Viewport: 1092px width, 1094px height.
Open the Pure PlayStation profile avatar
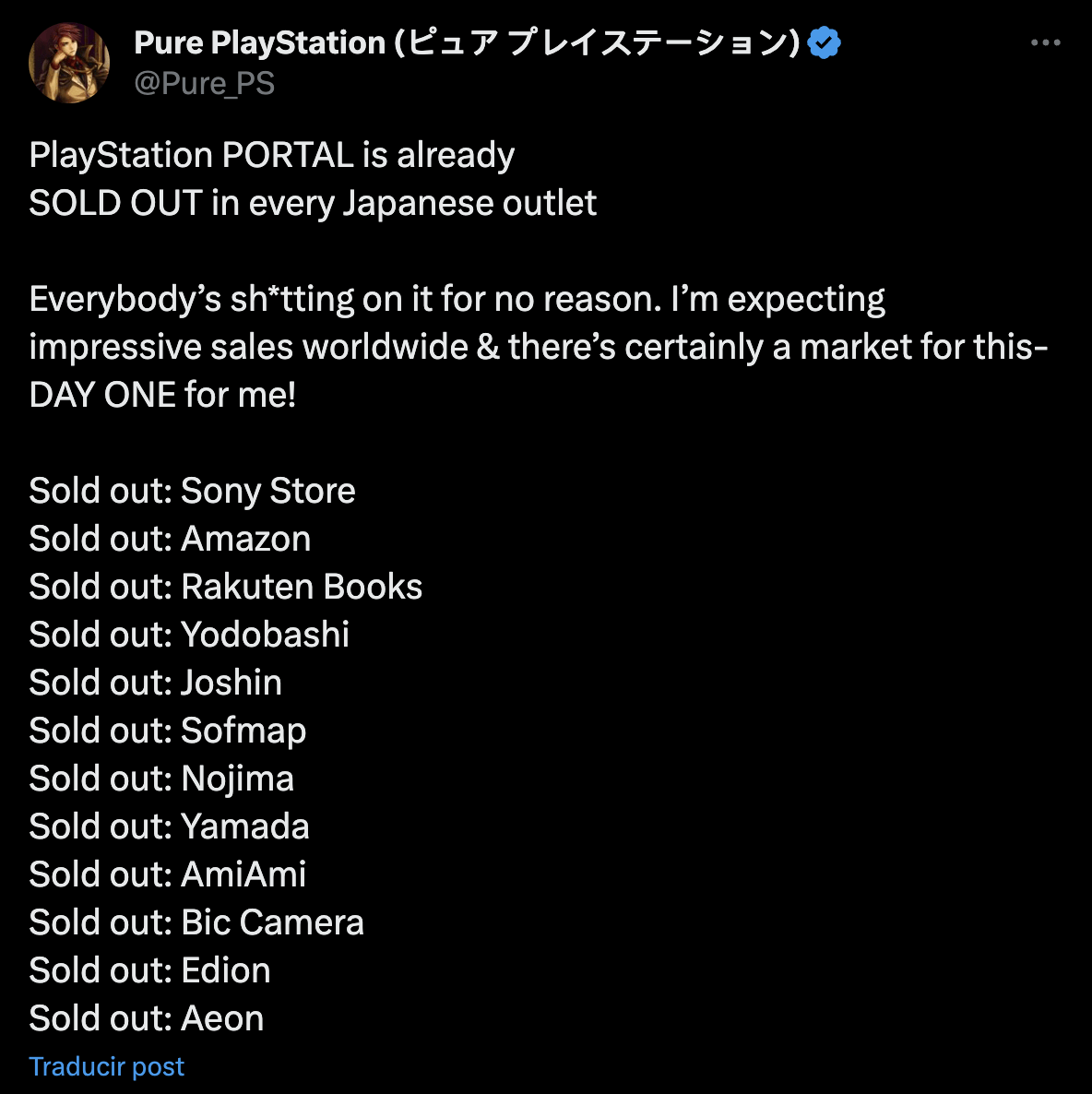click(69, 62)
